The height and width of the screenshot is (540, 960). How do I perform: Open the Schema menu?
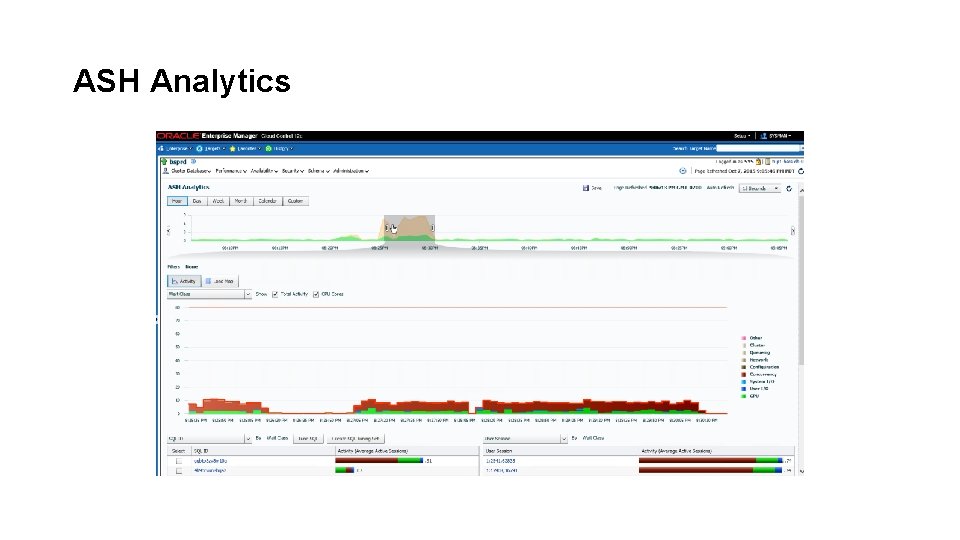pos(319,171)
